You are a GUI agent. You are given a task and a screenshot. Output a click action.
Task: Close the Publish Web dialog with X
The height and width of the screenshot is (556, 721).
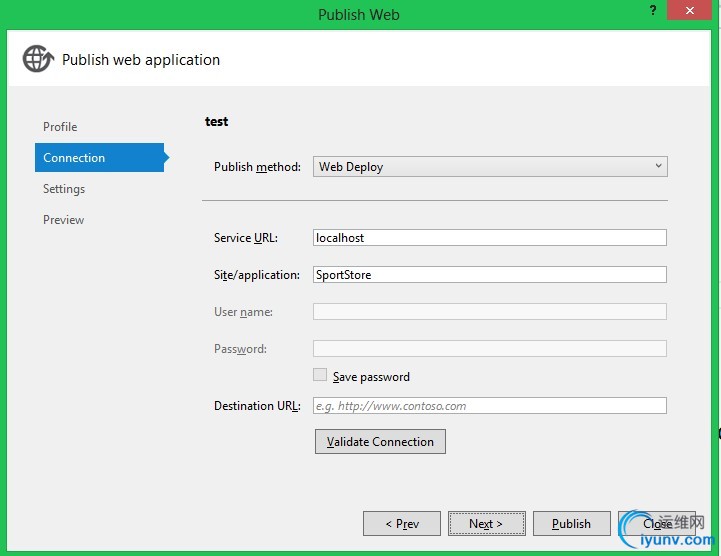coord(689,10)
